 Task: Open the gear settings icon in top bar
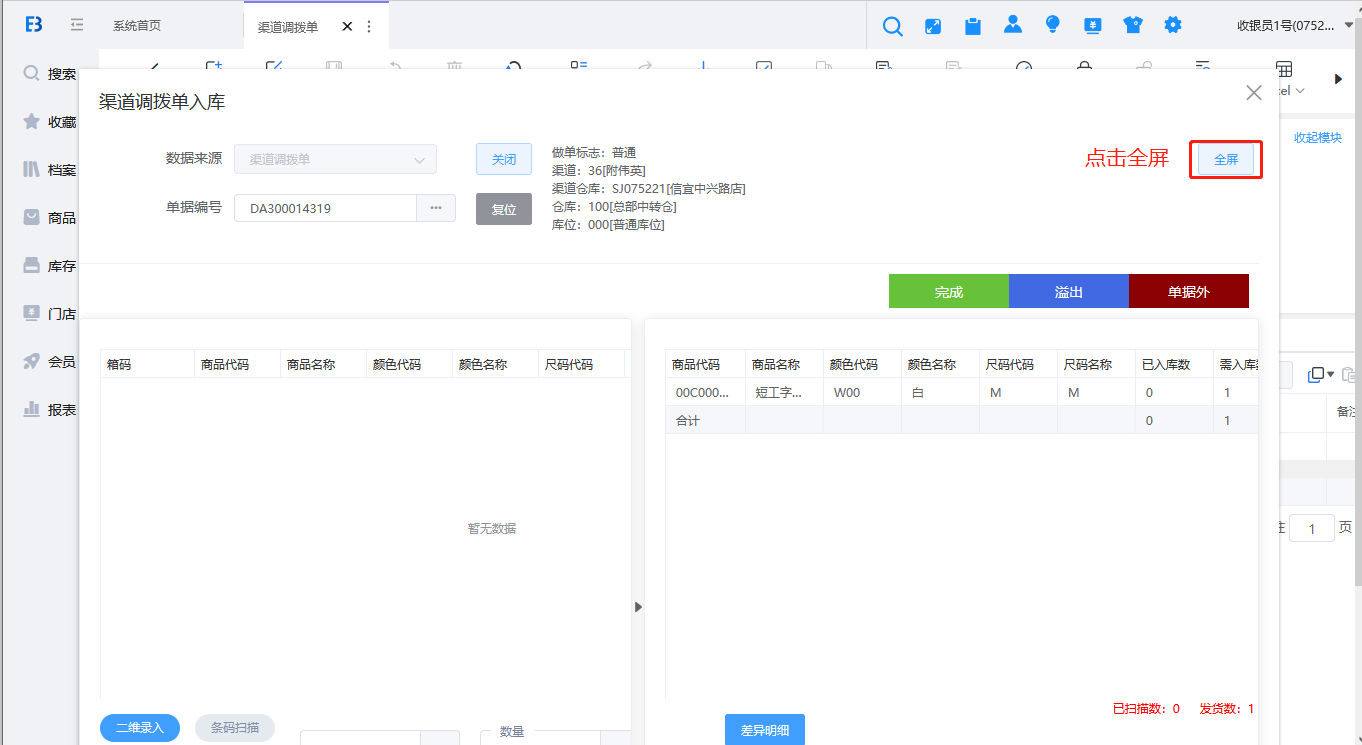point(1173,25)
